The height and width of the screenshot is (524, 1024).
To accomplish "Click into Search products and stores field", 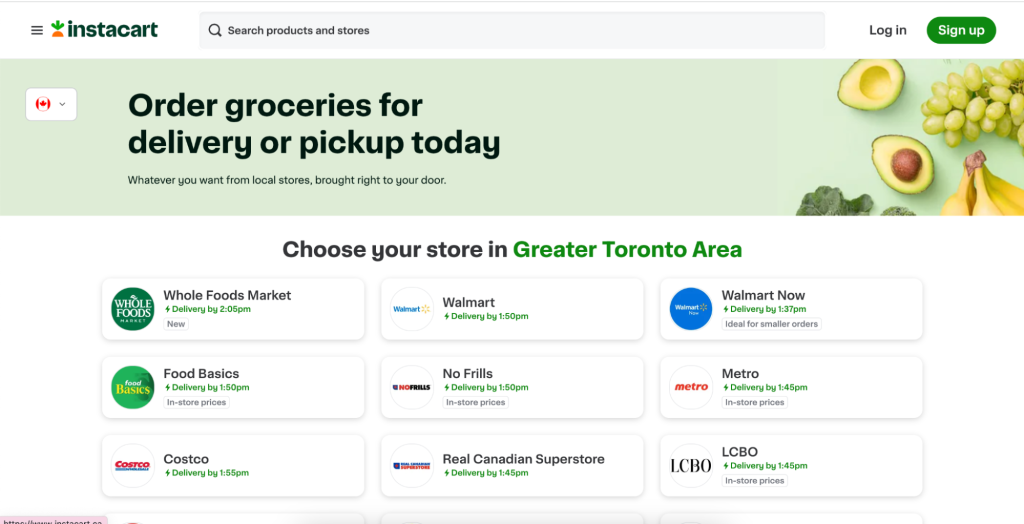I will point(512,30).
